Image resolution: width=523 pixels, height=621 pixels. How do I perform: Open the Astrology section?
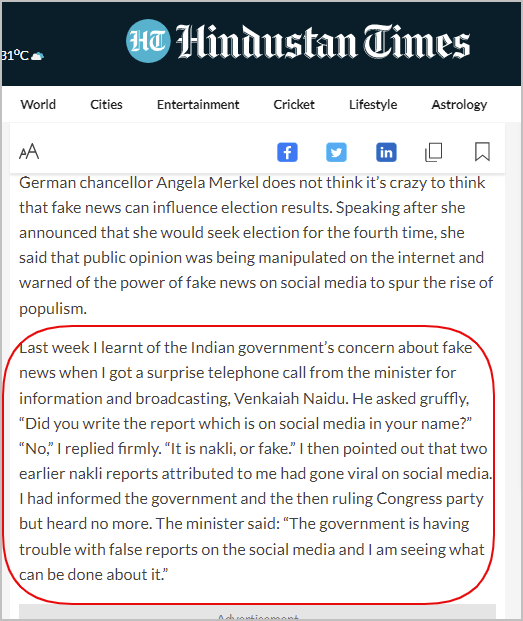(x=459, y=105)
